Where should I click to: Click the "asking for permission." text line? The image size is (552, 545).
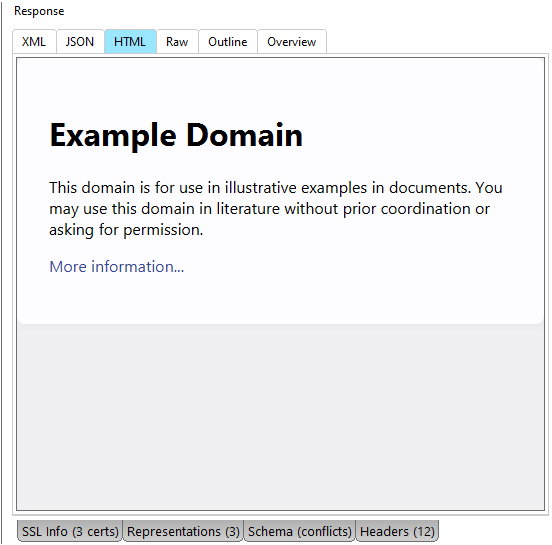coord(126,230)
